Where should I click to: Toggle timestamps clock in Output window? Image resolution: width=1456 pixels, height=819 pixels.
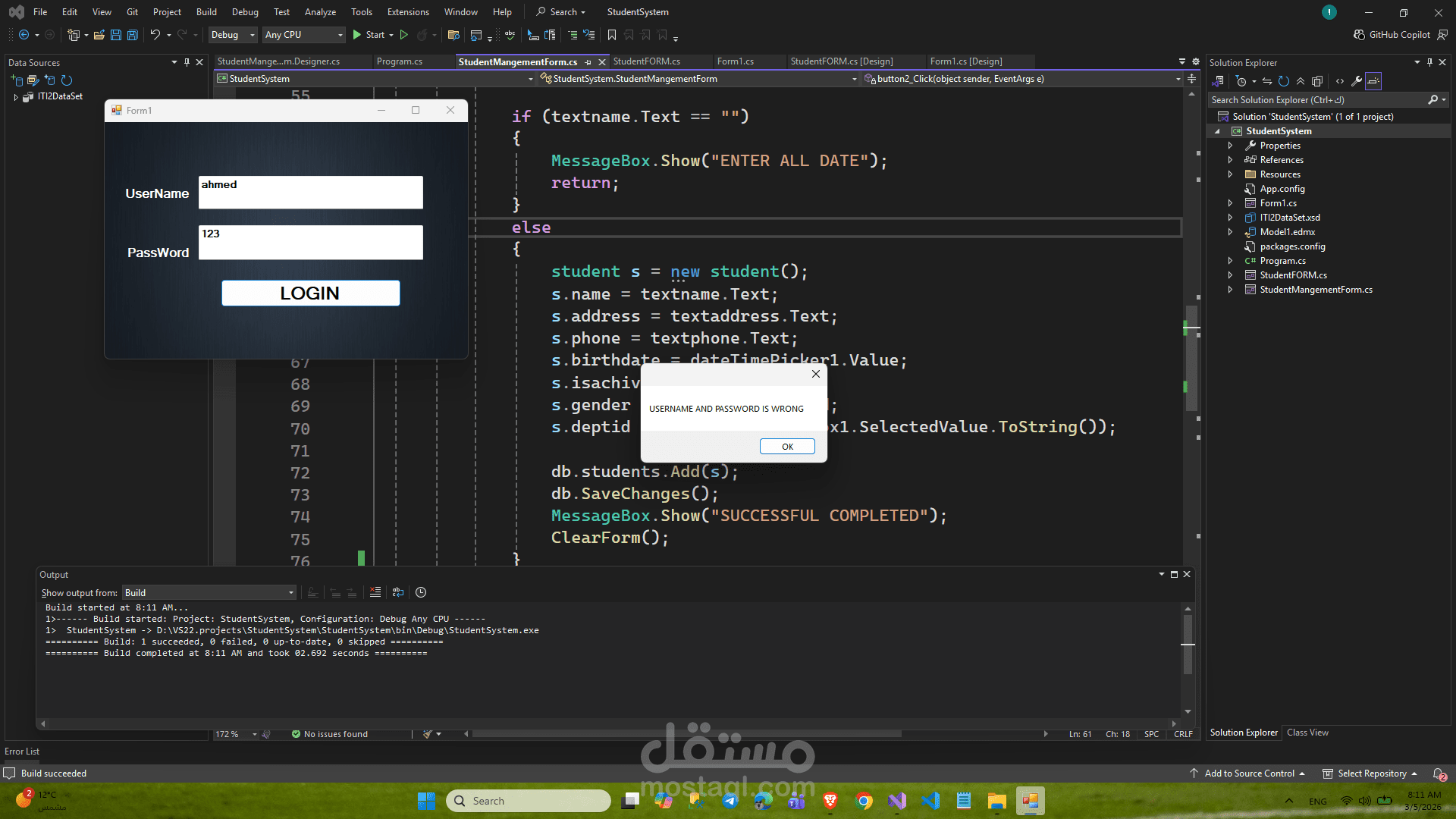pos(421,592)
